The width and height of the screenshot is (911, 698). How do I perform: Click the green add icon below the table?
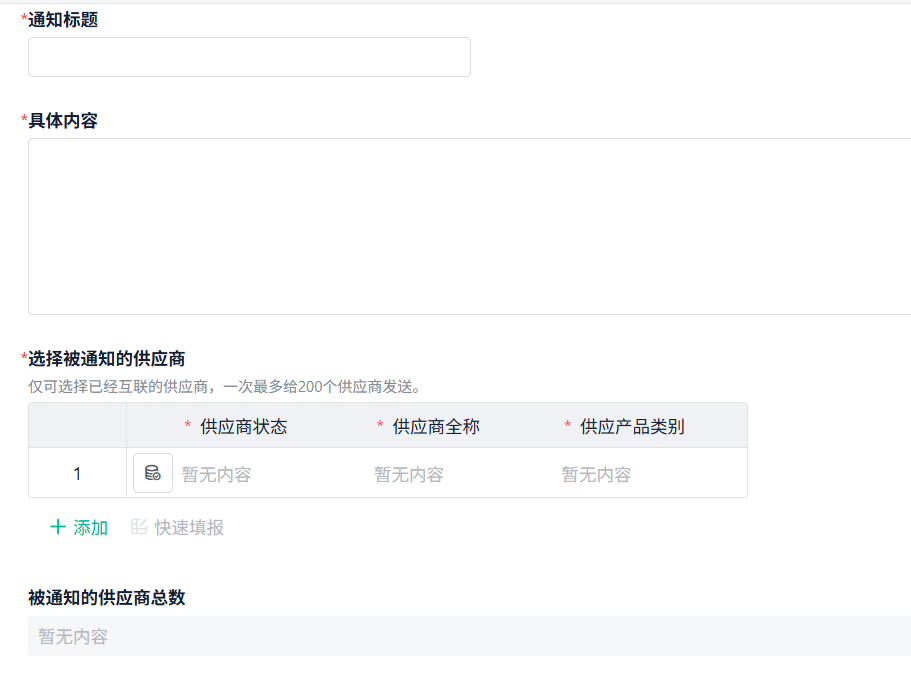pyautogui.click(x=56, y=527)
